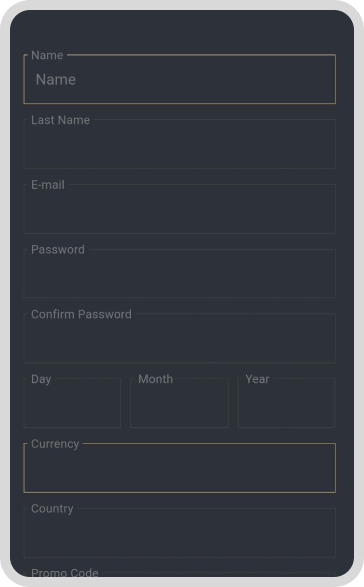This screenshot has width=364, height=587.
Task: Expand the Currency selection field
Action: pos(179,468)
